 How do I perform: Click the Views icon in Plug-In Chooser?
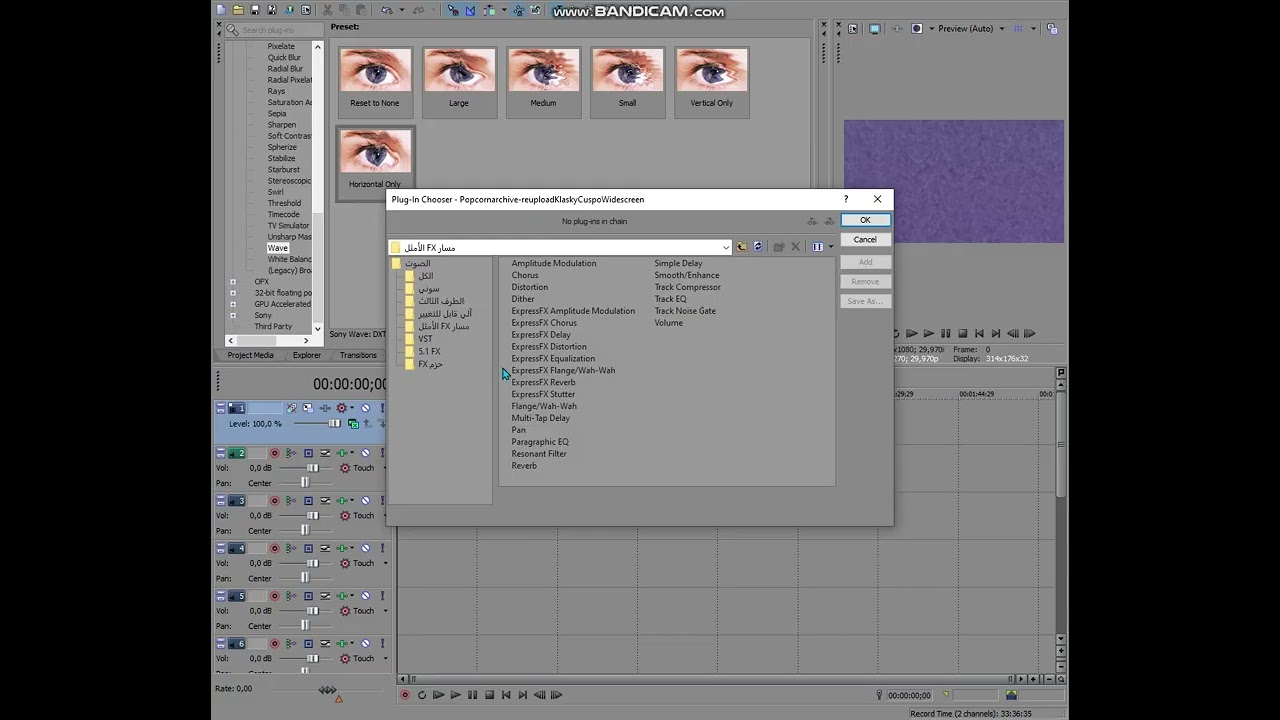click(x=818, y=247)
